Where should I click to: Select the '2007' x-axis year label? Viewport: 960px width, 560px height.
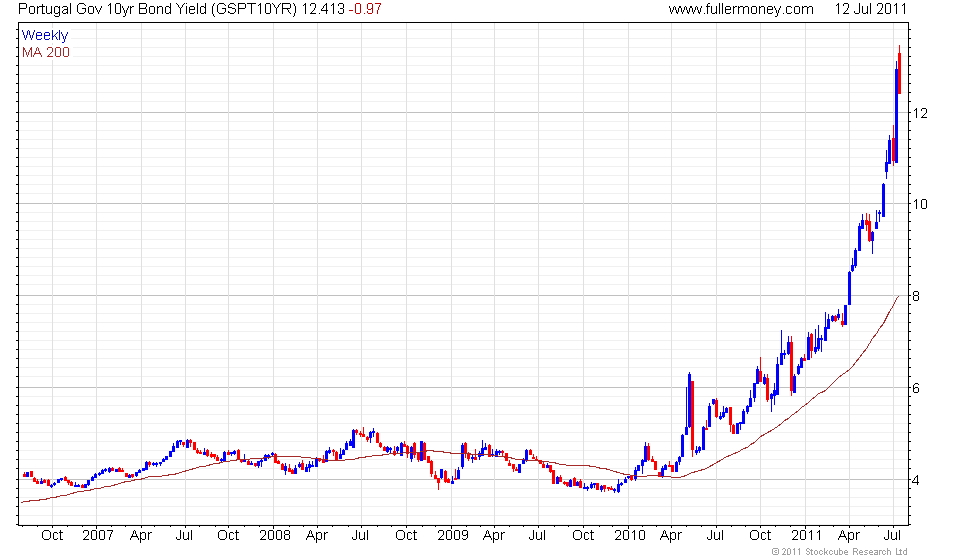98,535
